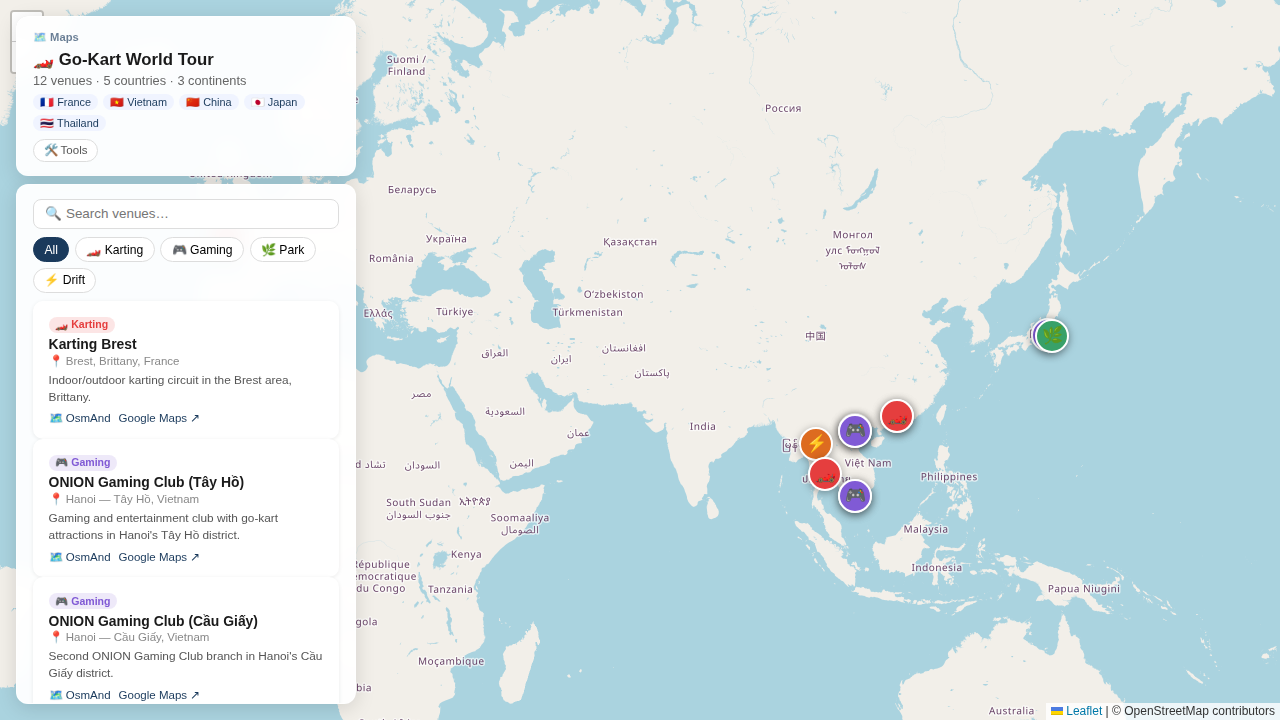
Task: Open OsmAnd link for ONION Tây Hồ
Action: point(80,557)
